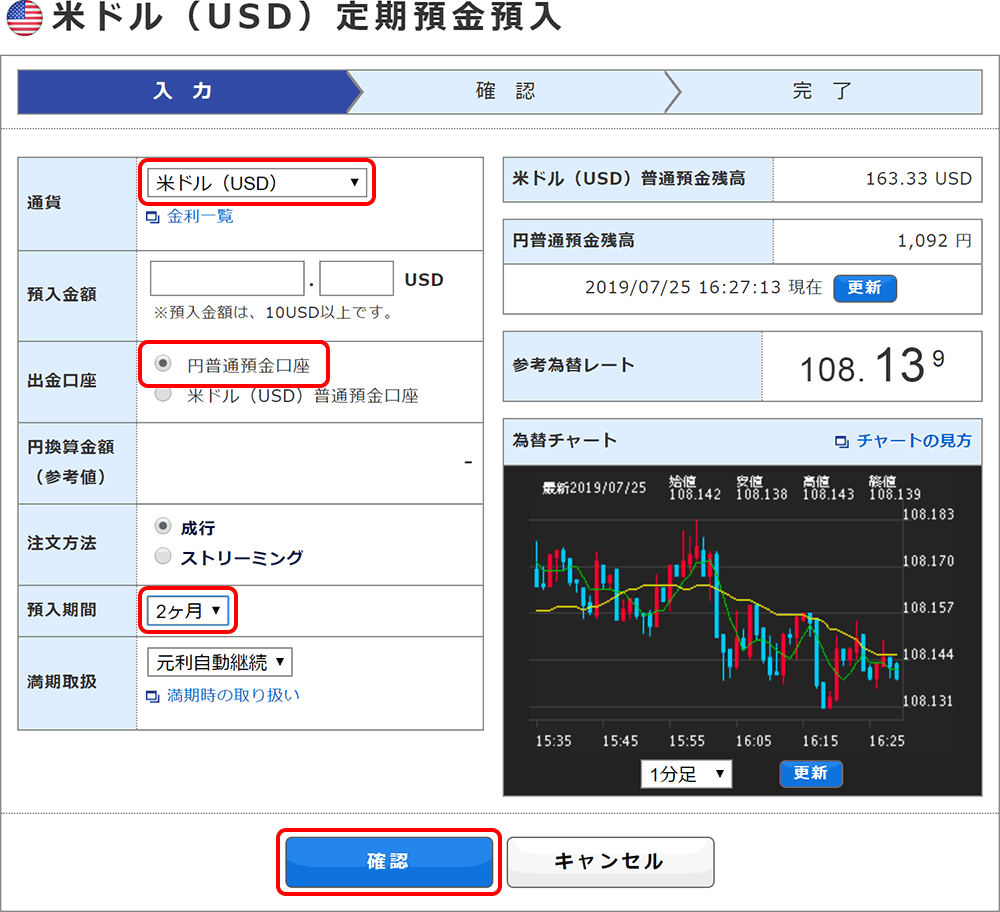Select 円普通預金口座 as withdrawal account
The height and width of the screenshot is (912, 1000).
[x=164, y=364]
